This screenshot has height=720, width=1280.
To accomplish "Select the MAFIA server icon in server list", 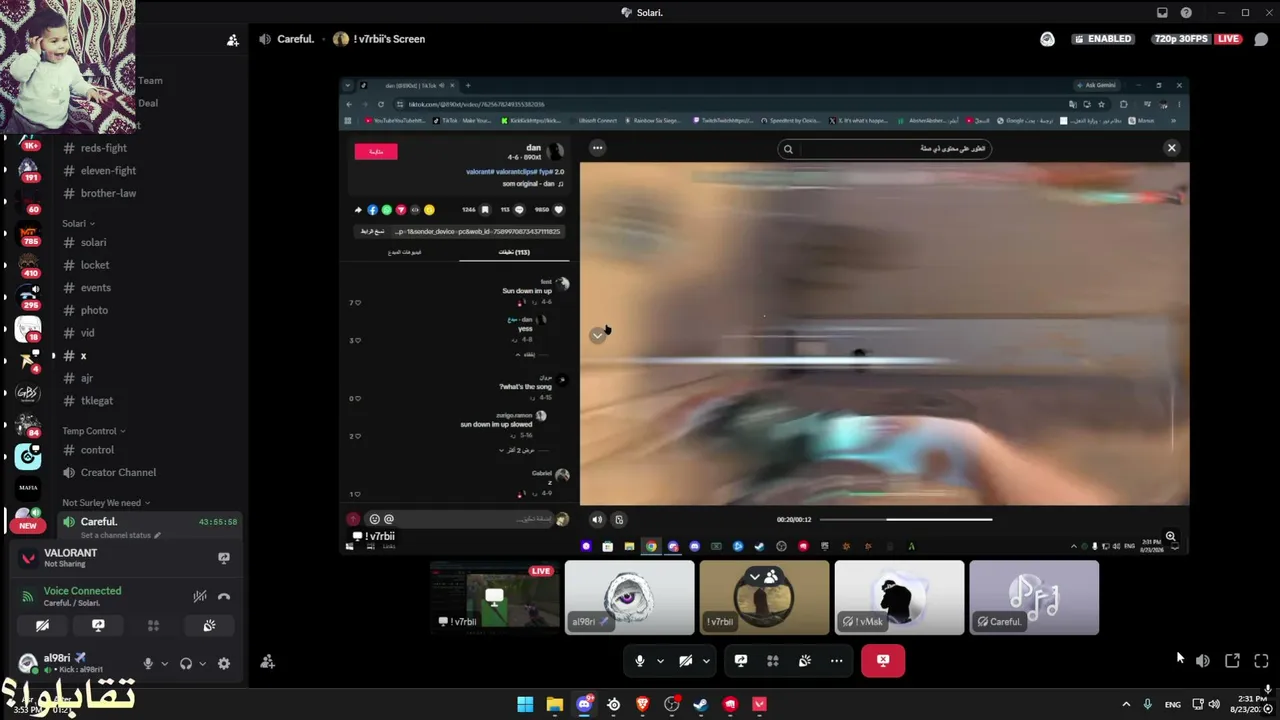I will point(28,488).
